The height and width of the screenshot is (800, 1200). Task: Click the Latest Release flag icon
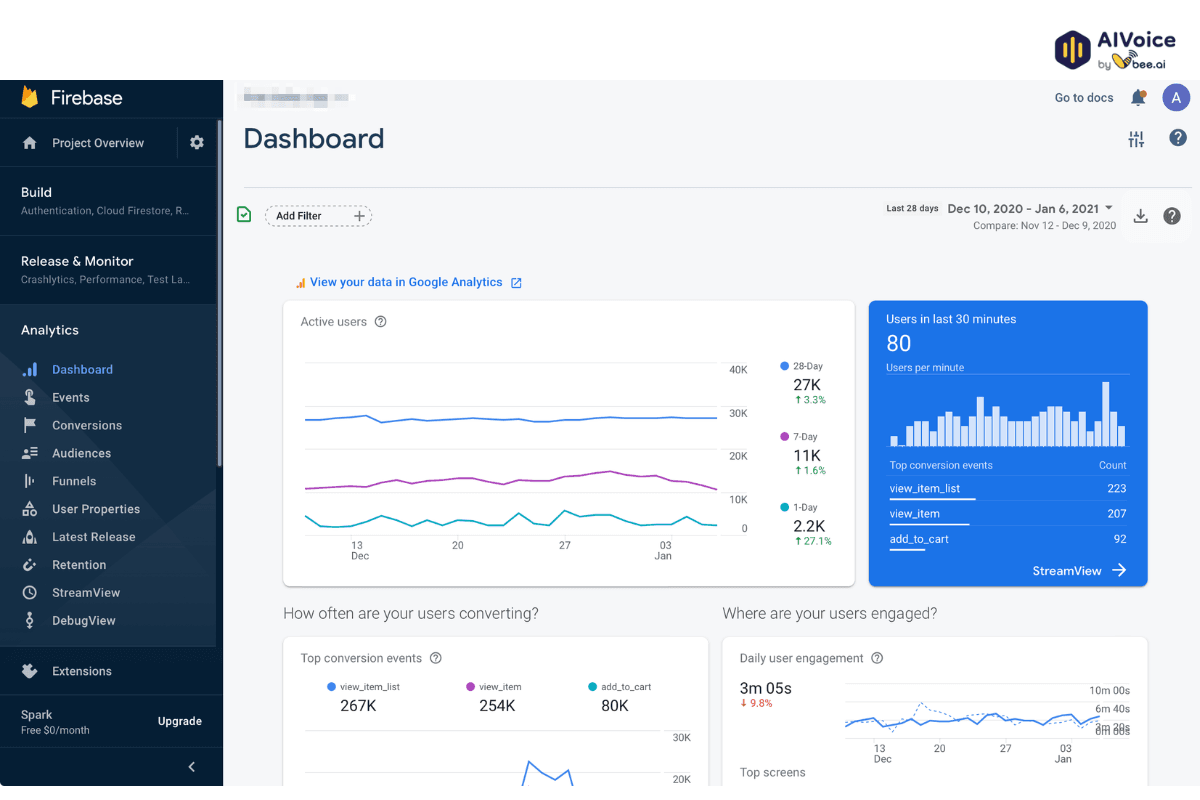(x=30, y=537)
